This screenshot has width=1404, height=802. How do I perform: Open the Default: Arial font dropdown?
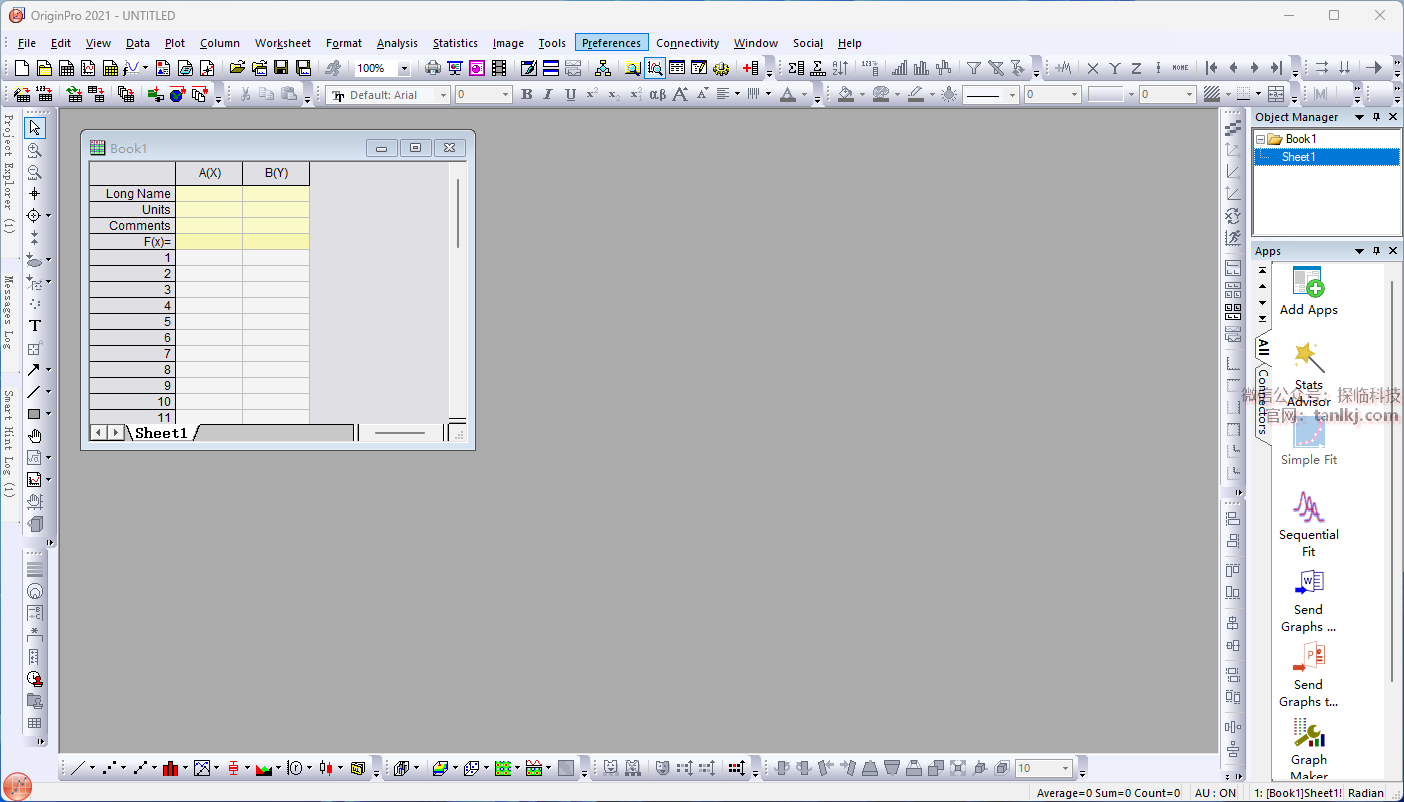[443, 95]
